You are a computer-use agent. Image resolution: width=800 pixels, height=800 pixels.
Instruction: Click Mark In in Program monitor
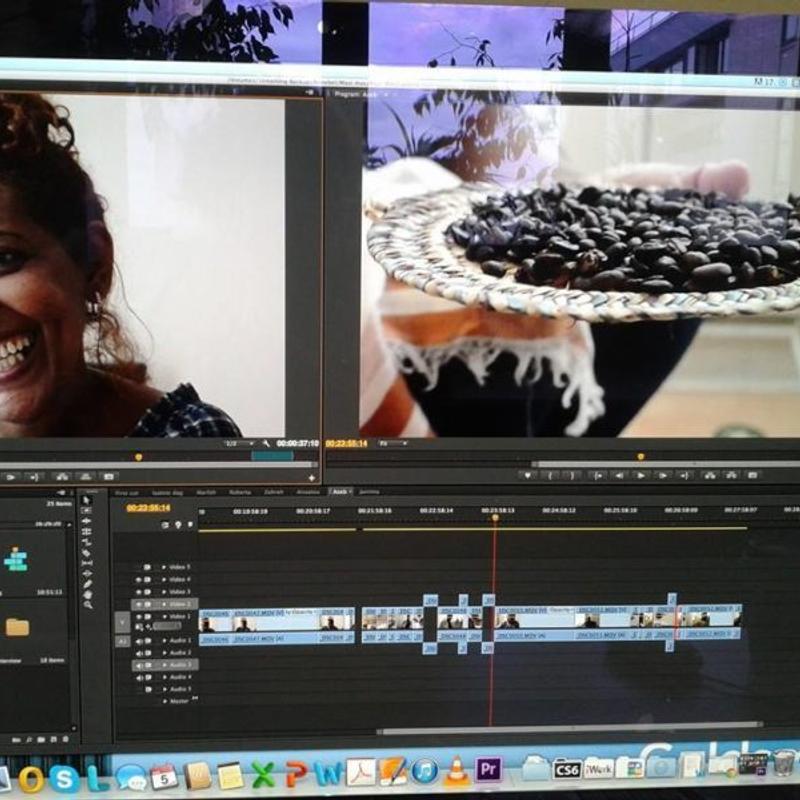(x=551, y=476)
